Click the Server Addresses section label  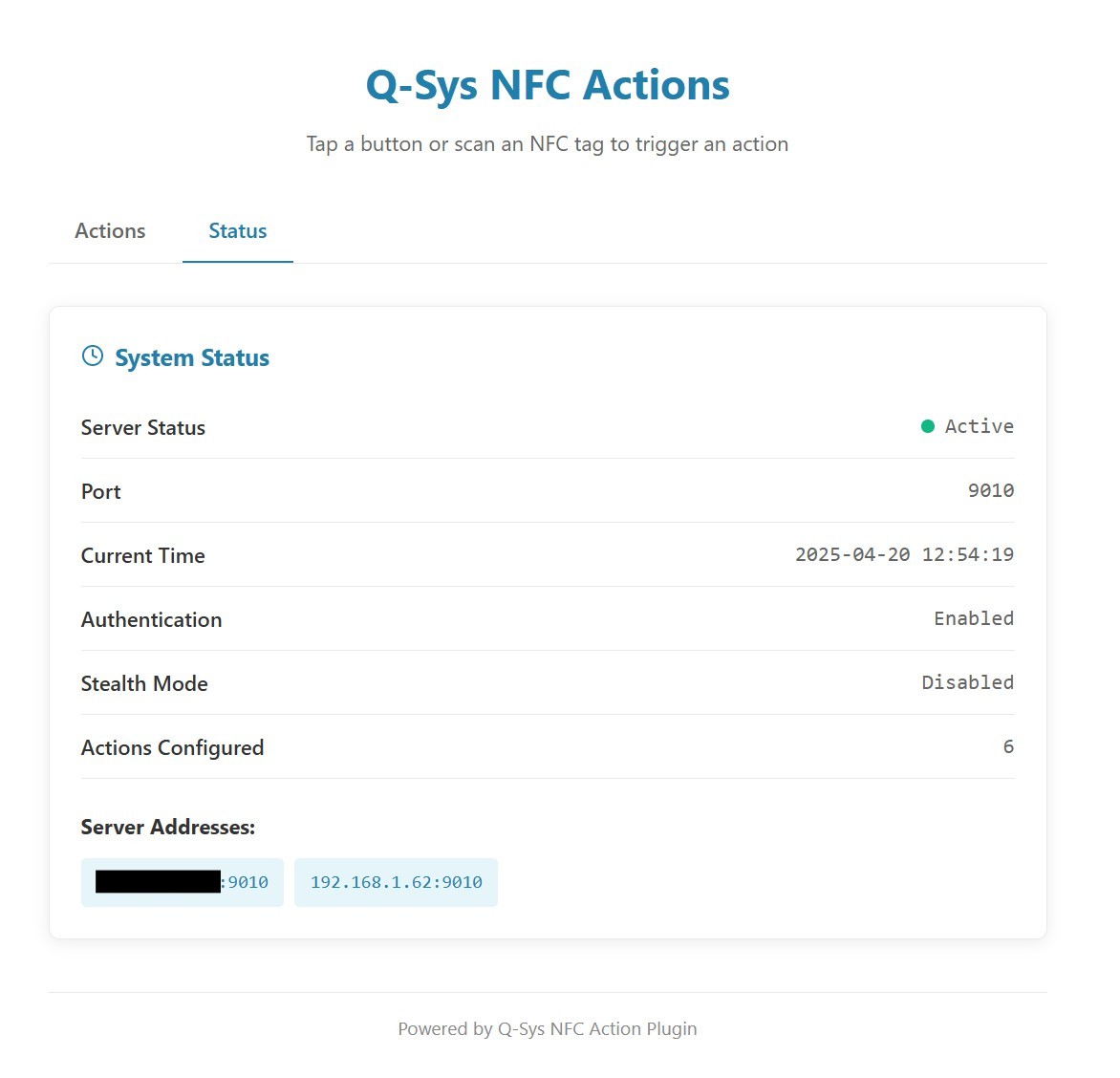(167, 827)
